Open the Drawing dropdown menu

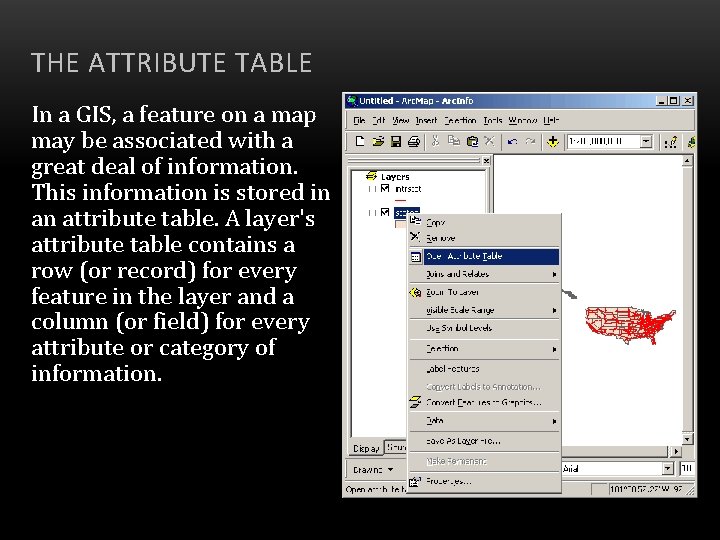click(x=373, y=470)
